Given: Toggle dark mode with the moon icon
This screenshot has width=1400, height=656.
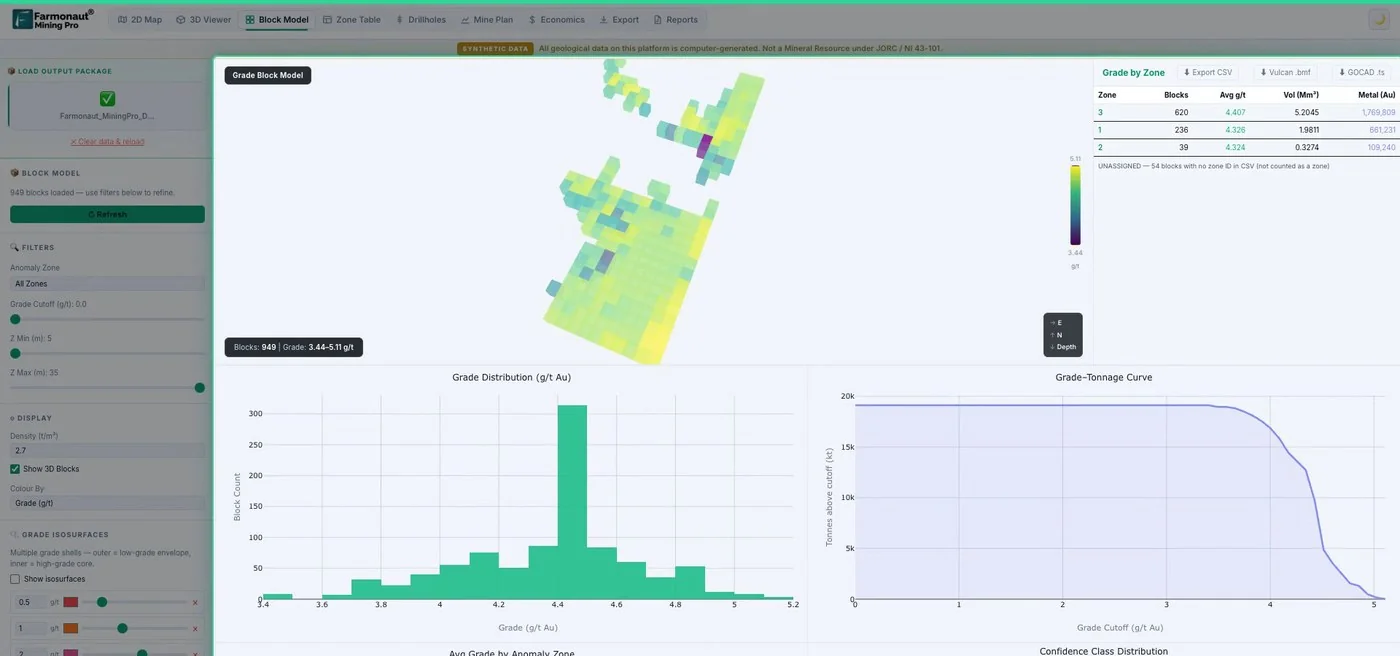Looking at the screenshot, I should pyautogui.click(x=1379, y=19).
